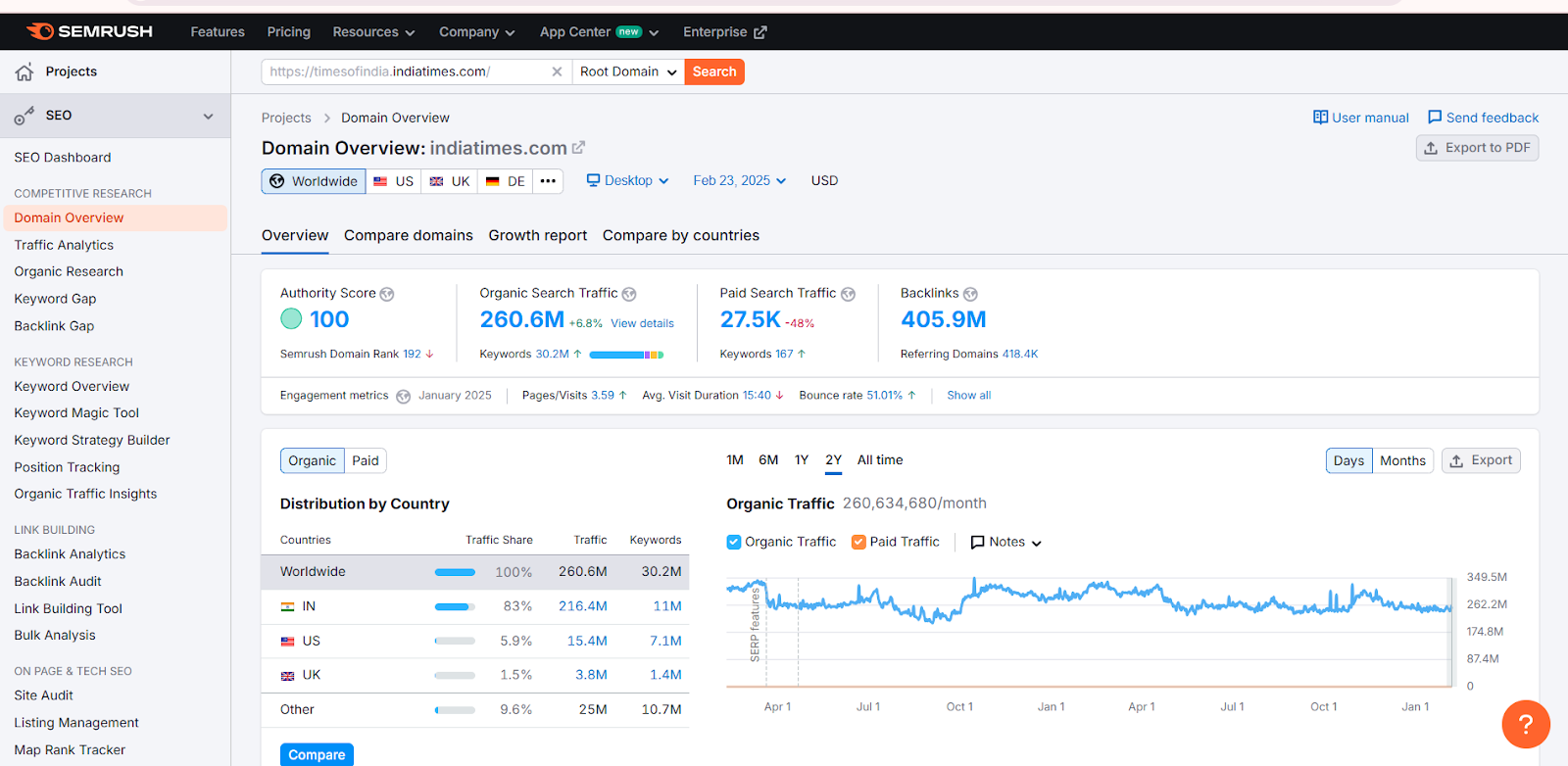
Task: Expand the Resources dropdown menu
Action: click(373, 32)
